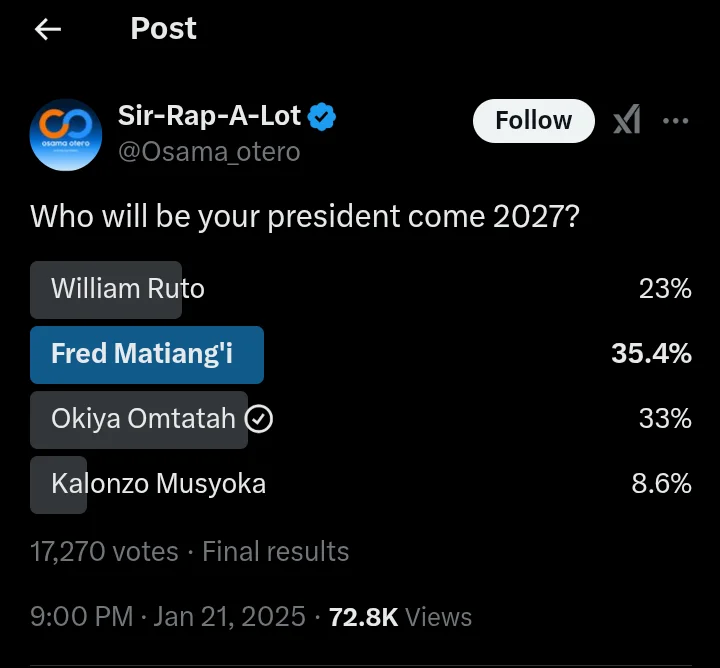Click the voted checkmark next to Okiya Omtatah
The width and height of the screenshot is (720, 668).
point(259,419)
